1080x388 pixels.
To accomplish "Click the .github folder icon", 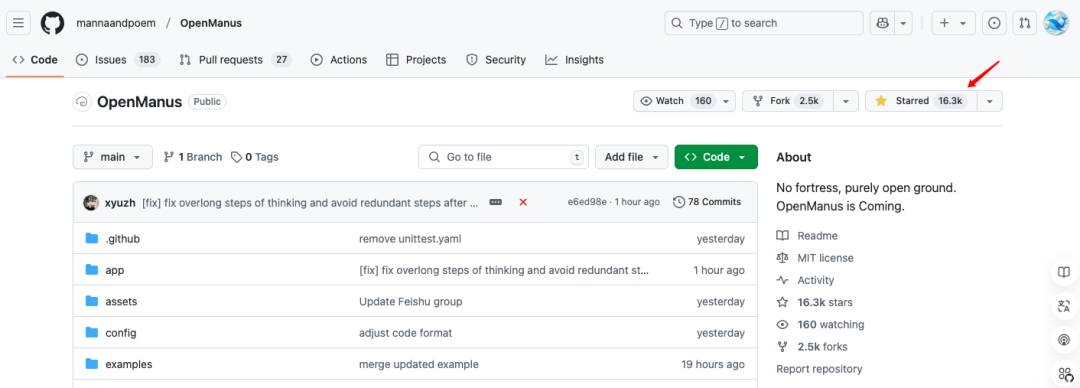I will coord(92,238).
